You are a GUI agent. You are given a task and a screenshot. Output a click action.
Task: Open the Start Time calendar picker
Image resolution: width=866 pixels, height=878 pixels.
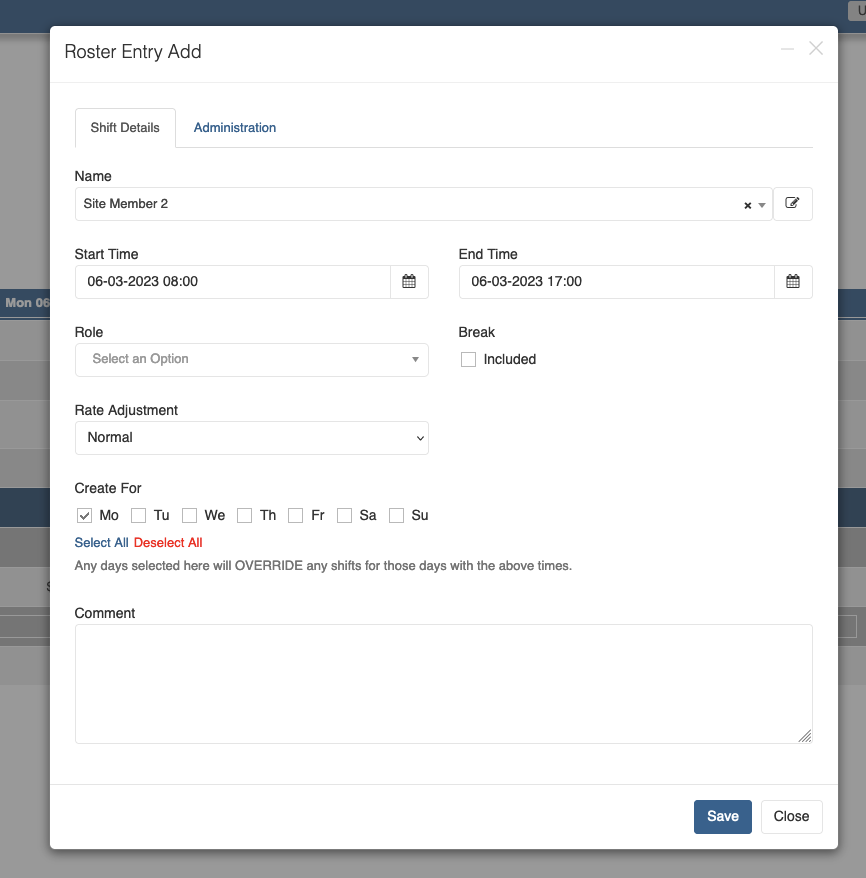pos(409,282)
